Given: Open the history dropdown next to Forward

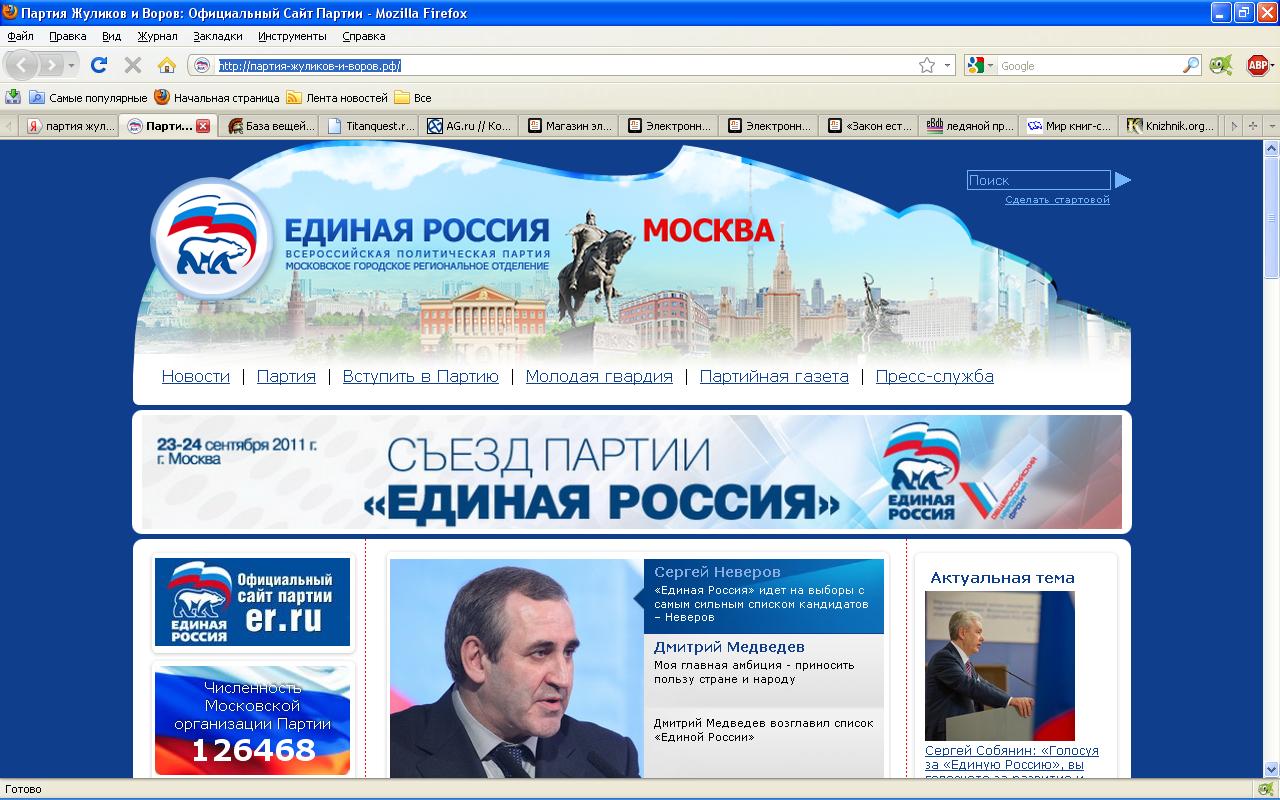Looking at the screenshot, I should tap(72, 66).
